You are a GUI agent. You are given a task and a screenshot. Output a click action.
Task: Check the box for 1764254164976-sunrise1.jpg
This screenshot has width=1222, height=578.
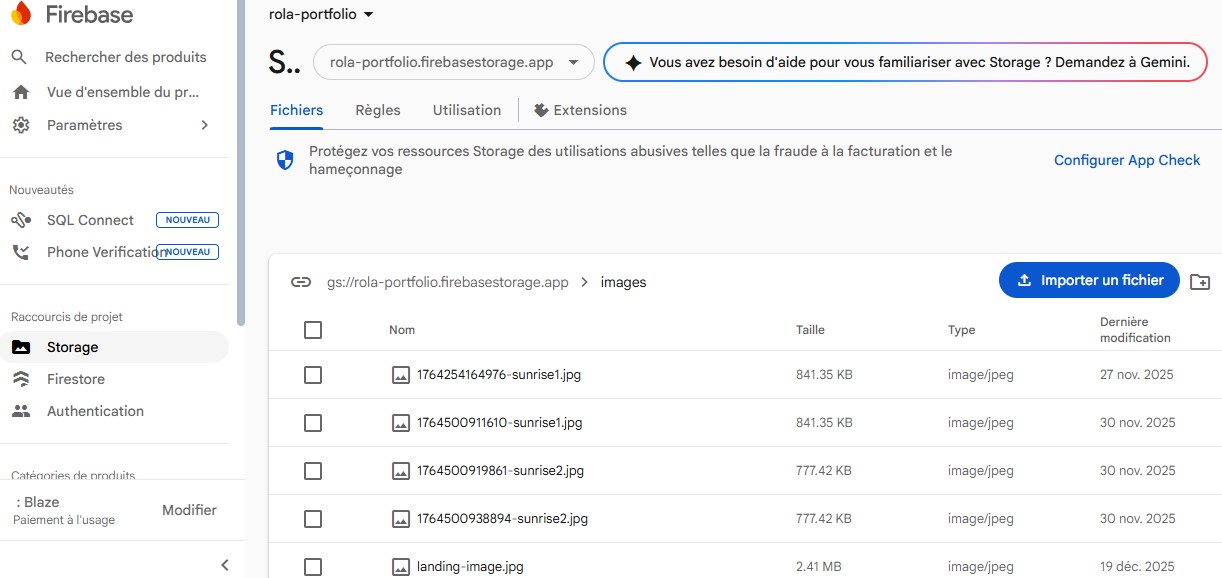coord(313,375)
